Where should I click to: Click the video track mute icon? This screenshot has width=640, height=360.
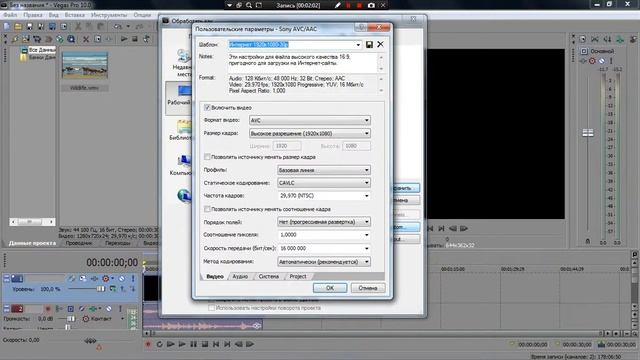pos(122,279)
